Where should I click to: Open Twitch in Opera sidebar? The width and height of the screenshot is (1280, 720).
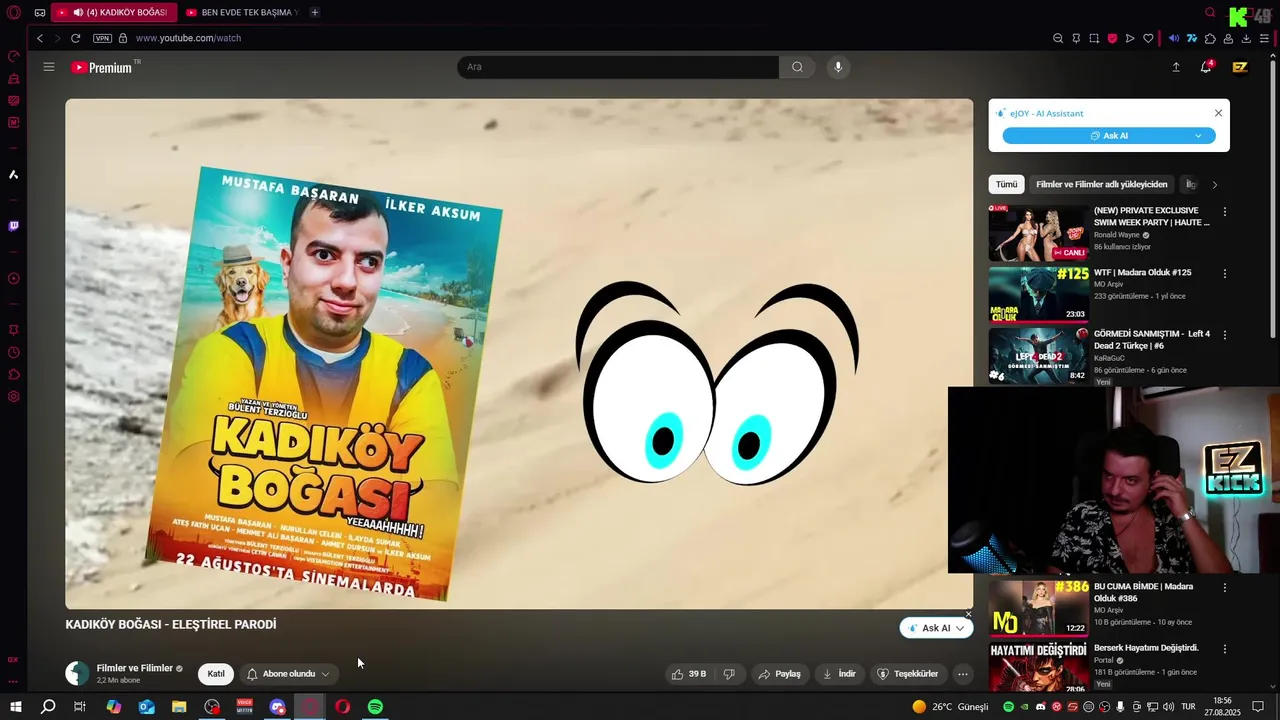click(14, 226)
